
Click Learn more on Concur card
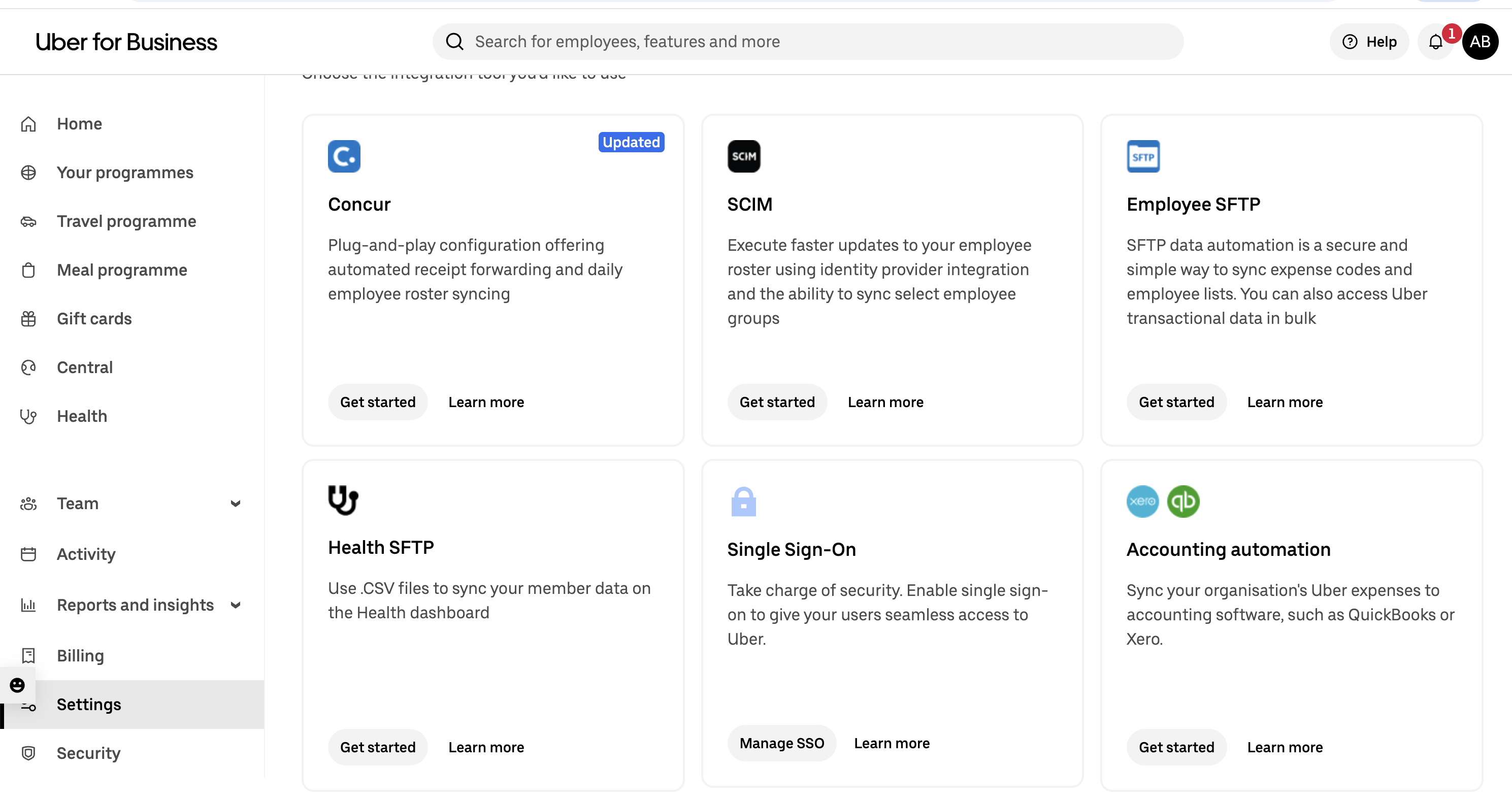[x=486, y=402]
